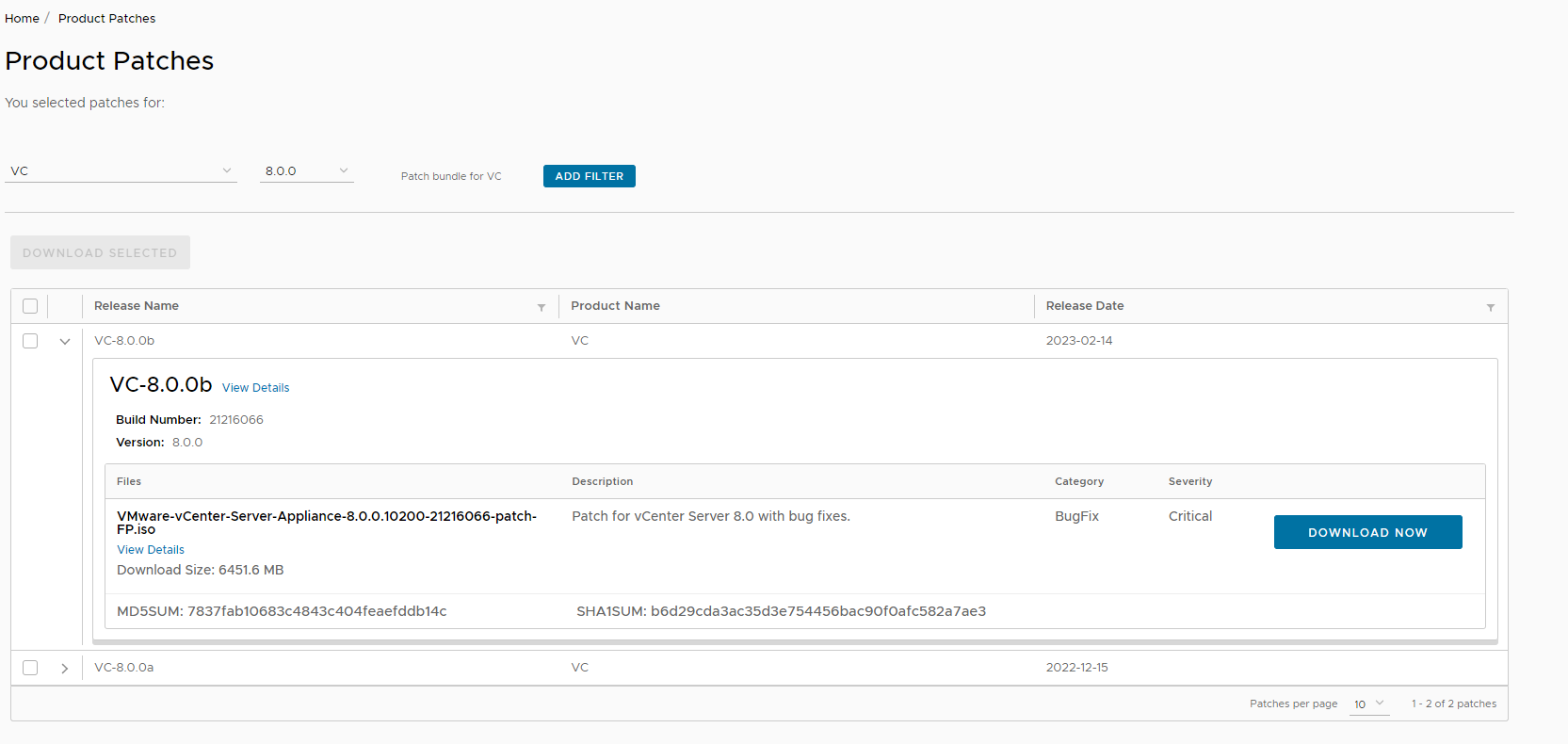Open the Release Date column filter icon
The height and width of the screenshot is (744, 1568).
coord(1491,307)
